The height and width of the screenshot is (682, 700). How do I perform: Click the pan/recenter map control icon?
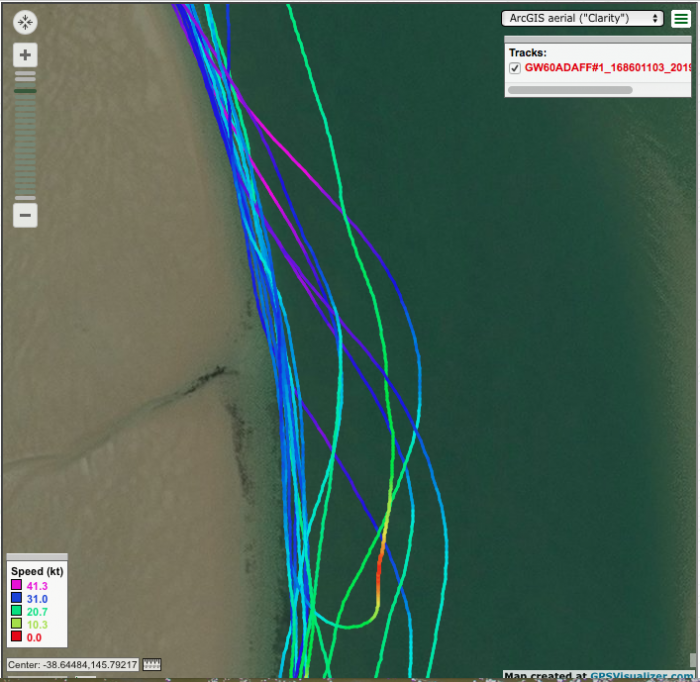click(x=25, y=21)
